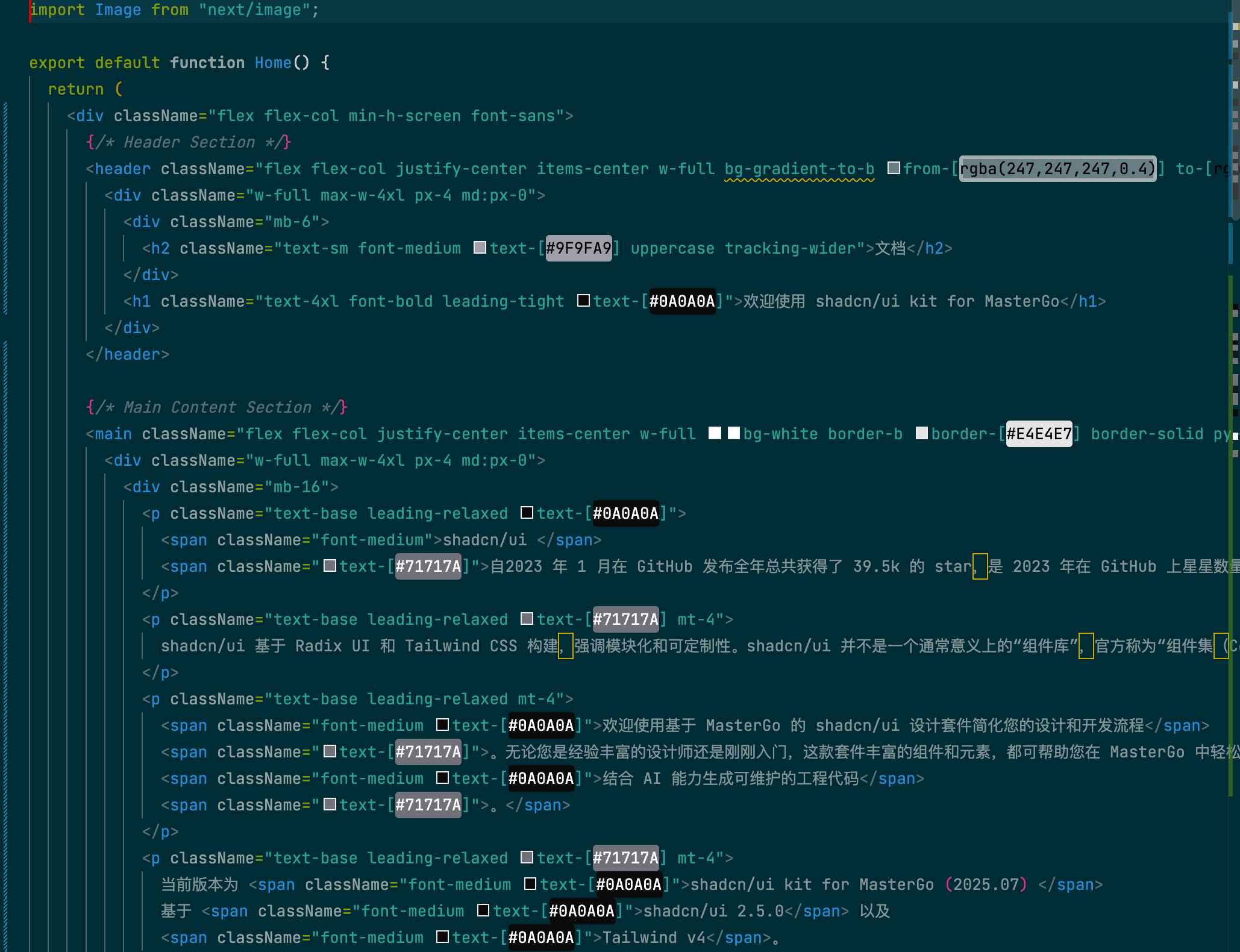The height and width of the screenshot is (952, 1240).
Task: Click the 'Main Content Section' comment
Action: (x=218, y=407)
